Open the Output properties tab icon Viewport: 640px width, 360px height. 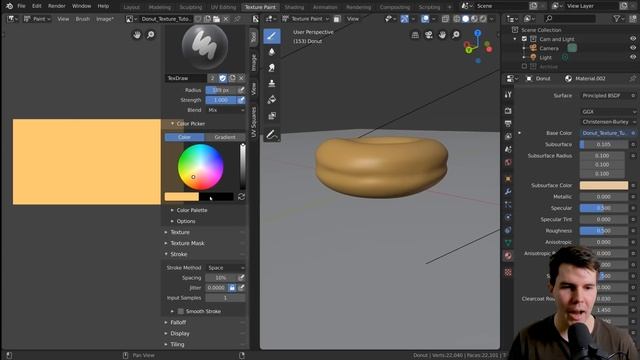508,123
